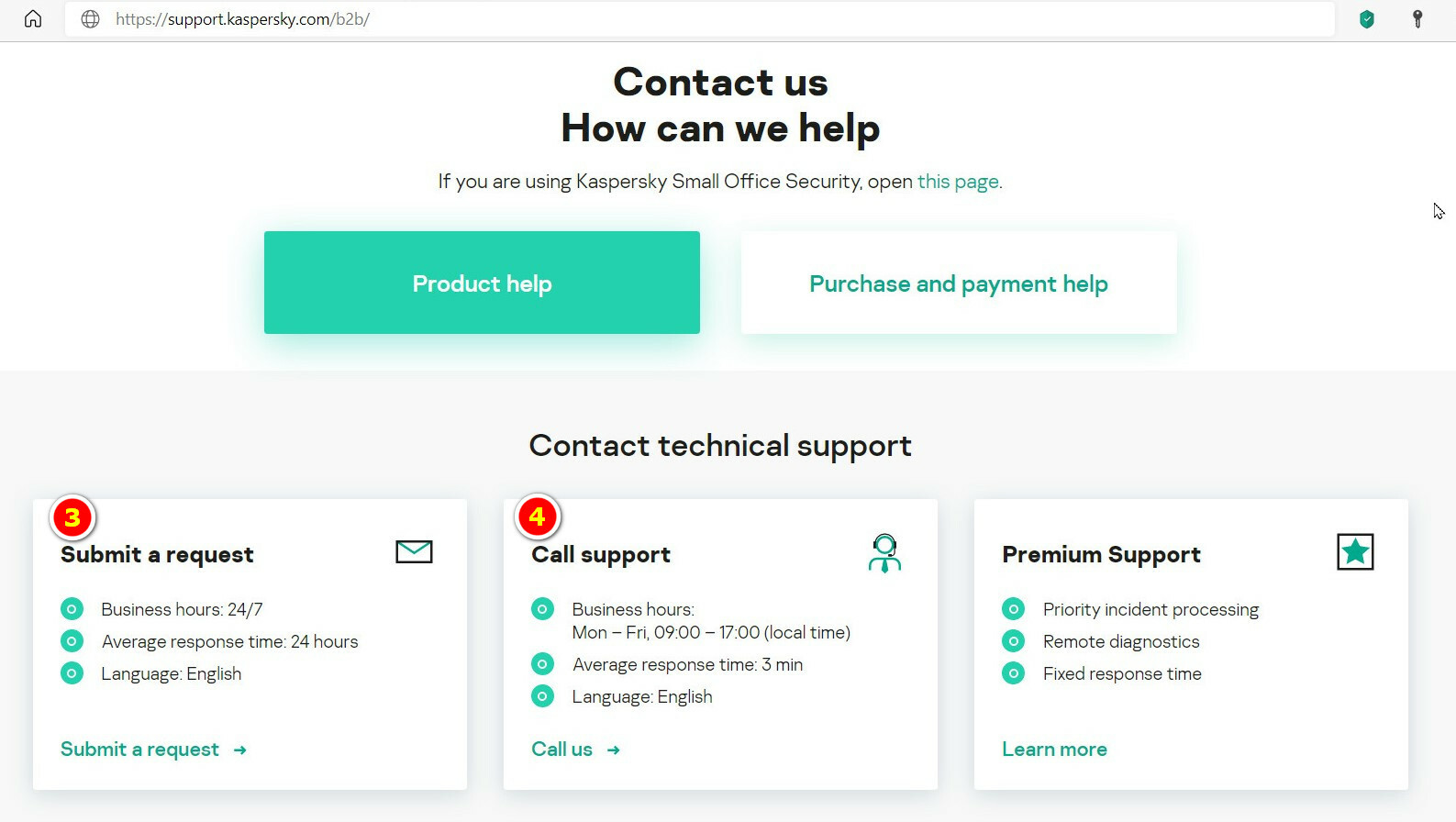This screenshot has height=822, width=1456.
Task: Click the key password manager icon
Action: [1417, 19]
